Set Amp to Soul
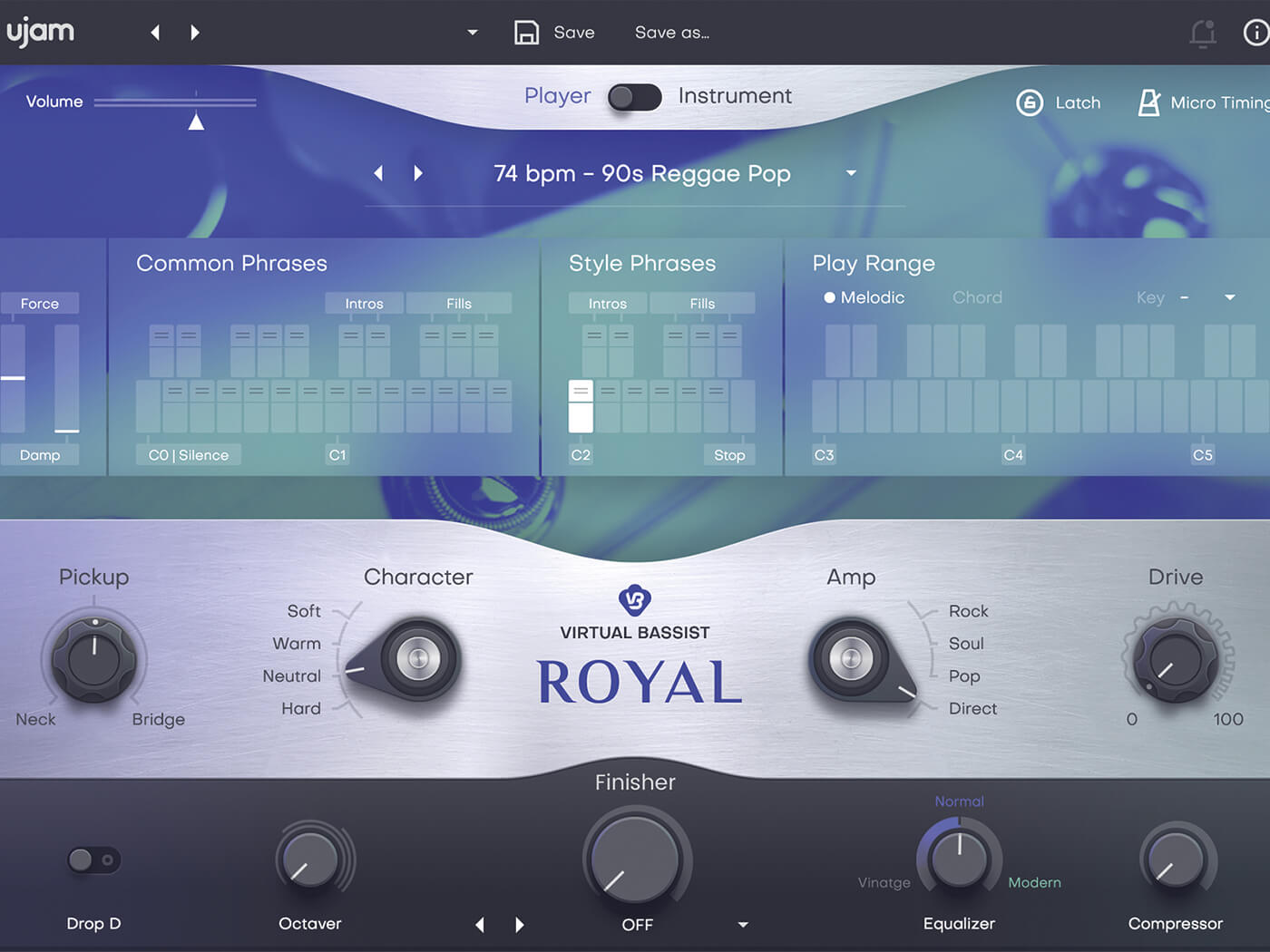Viewport: 1270px width, 952px height. pyautogui.click(x=966, y=644)
